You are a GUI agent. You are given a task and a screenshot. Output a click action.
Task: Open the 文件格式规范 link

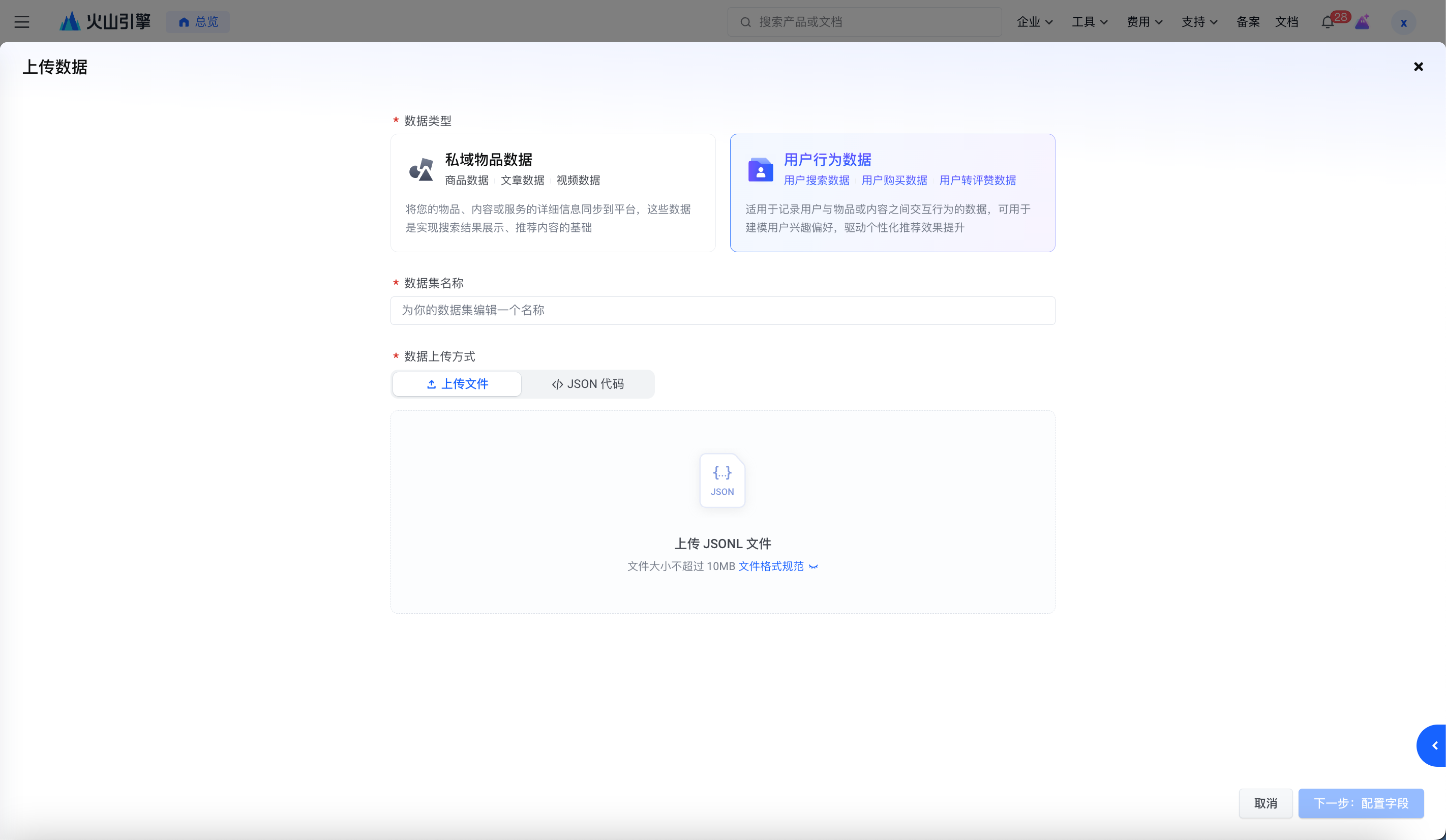pyautogui.click(x=771, y=566)
